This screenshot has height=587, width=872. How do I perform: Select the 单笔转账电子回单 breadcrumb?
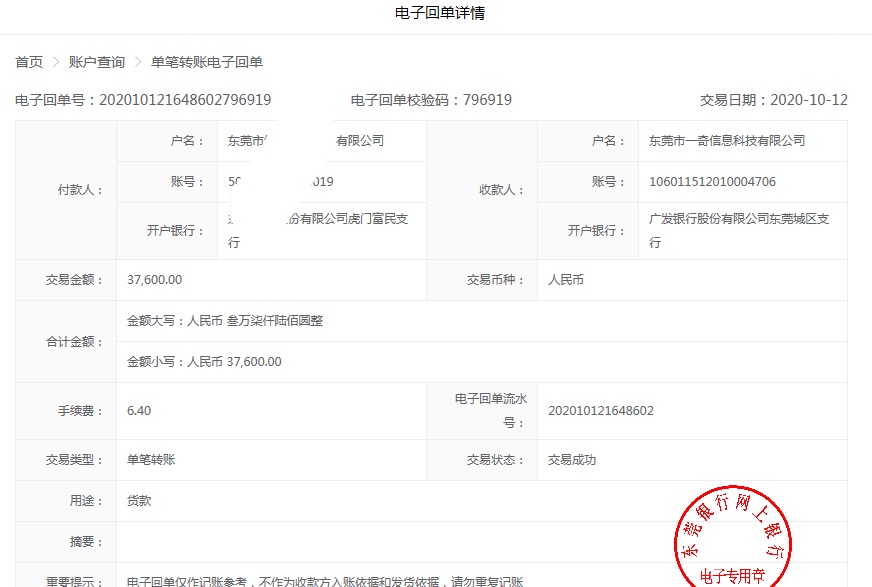pos(207,62)
